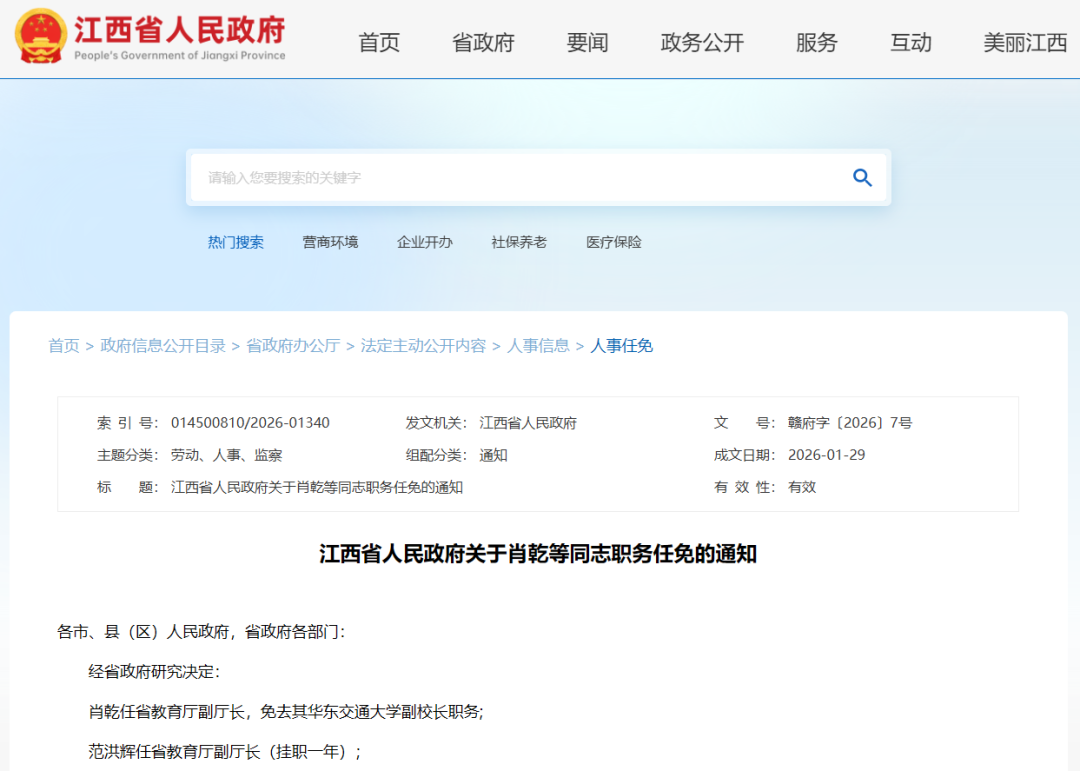The image size is (1080, 771).
Task: Go to 政府信息公开目录 breadcrumb link
Action: [x=163, y=346]
